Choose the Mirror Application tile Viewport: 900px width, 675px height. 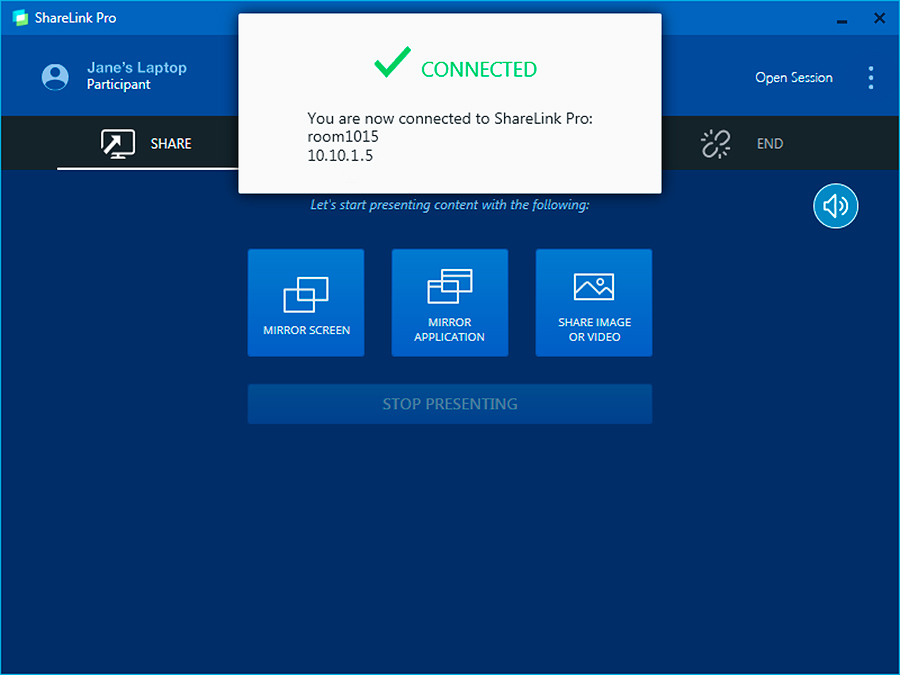[x=449, y=303]
